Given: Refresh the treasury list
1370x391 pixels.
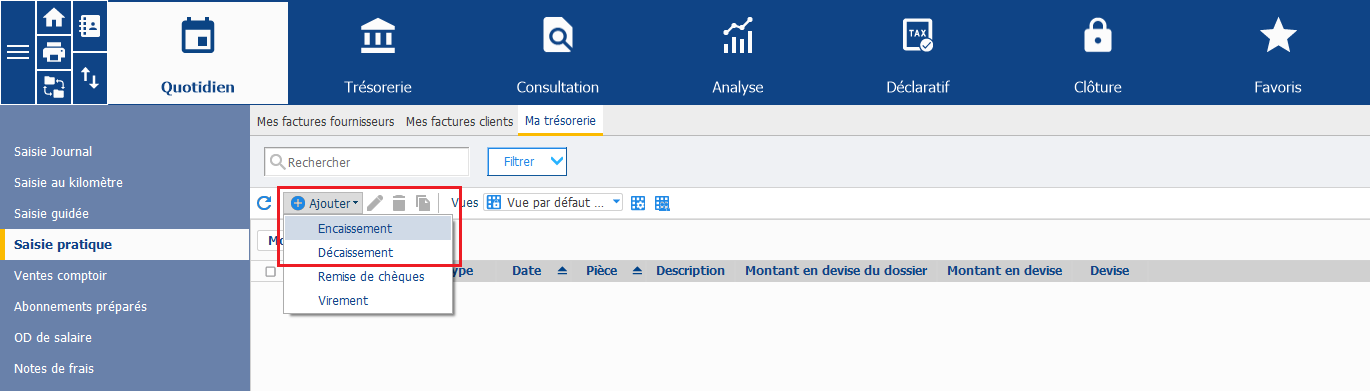Looking at the screenshot, I should (264, 203).
